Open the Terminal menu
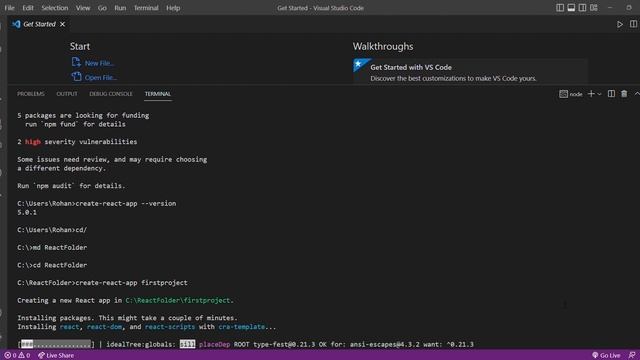 (x=146, y=8)
